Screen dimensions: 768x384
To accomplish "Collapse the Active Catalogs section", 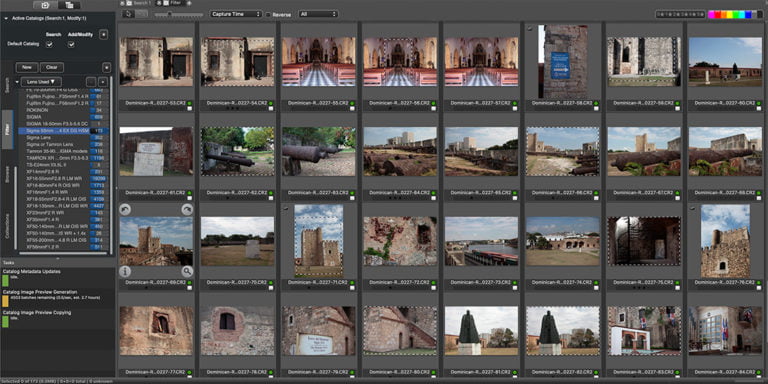I will click(x=5, y=19).
